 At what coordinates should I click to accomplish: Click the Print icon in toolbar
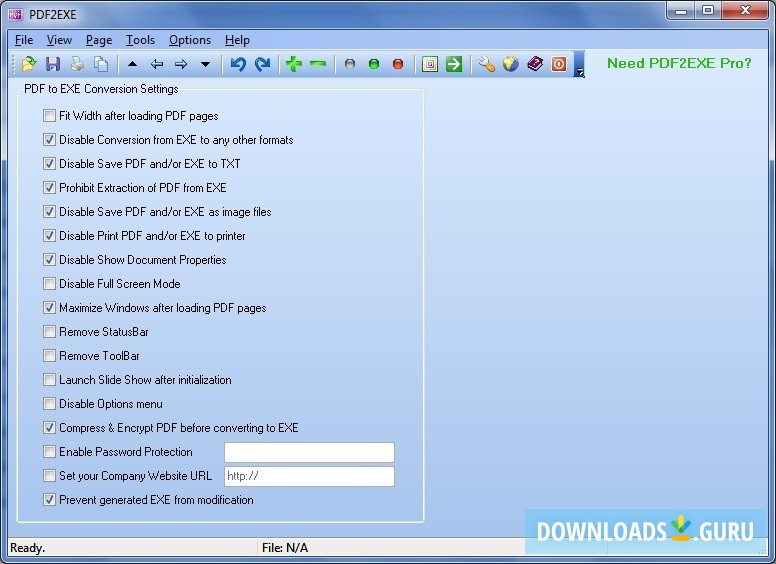77,64
